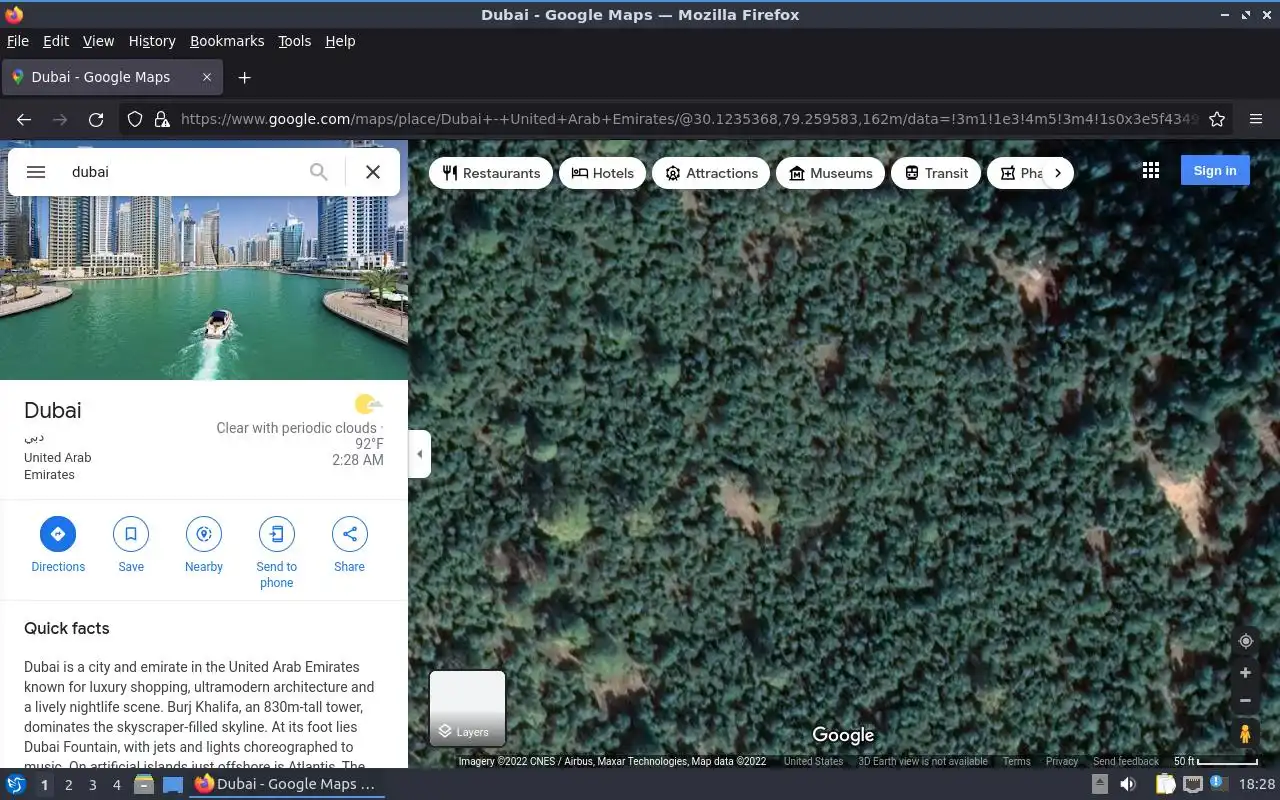The width and height of the screenshot is (1280, 800).
Task: Click the search magnifier icon
Action: coord(318,172)
